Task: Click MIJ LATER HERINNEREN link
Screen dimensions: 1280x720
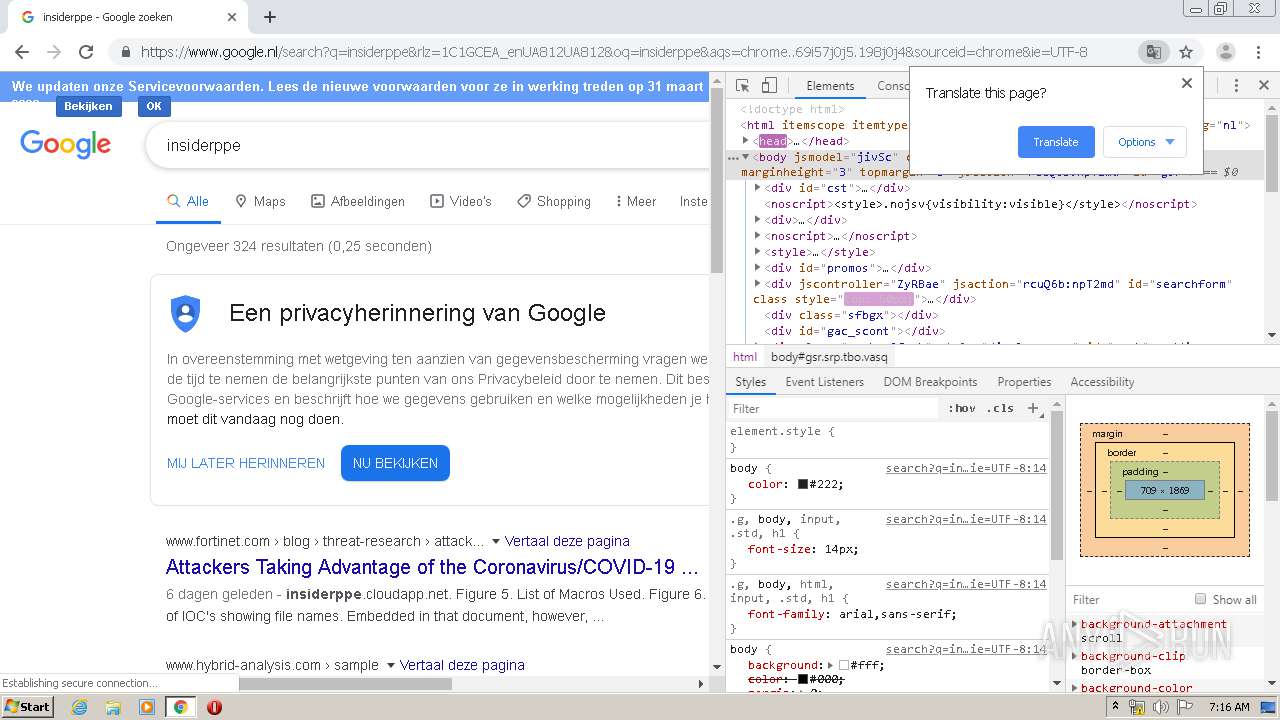Action: (x=246, y=463)
